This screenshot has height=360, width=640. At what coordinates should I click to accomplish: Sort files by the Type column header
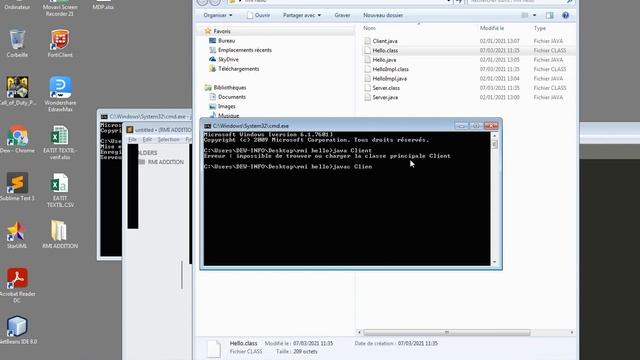coord(540,28)
